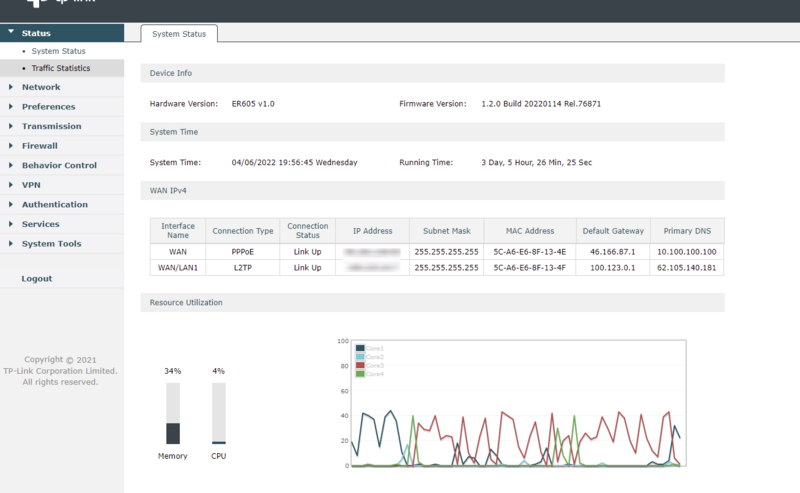This screenshot has width=800, height=493.
Task: Click the Core1 legend color swatch
Action: (x=360, y=348)
